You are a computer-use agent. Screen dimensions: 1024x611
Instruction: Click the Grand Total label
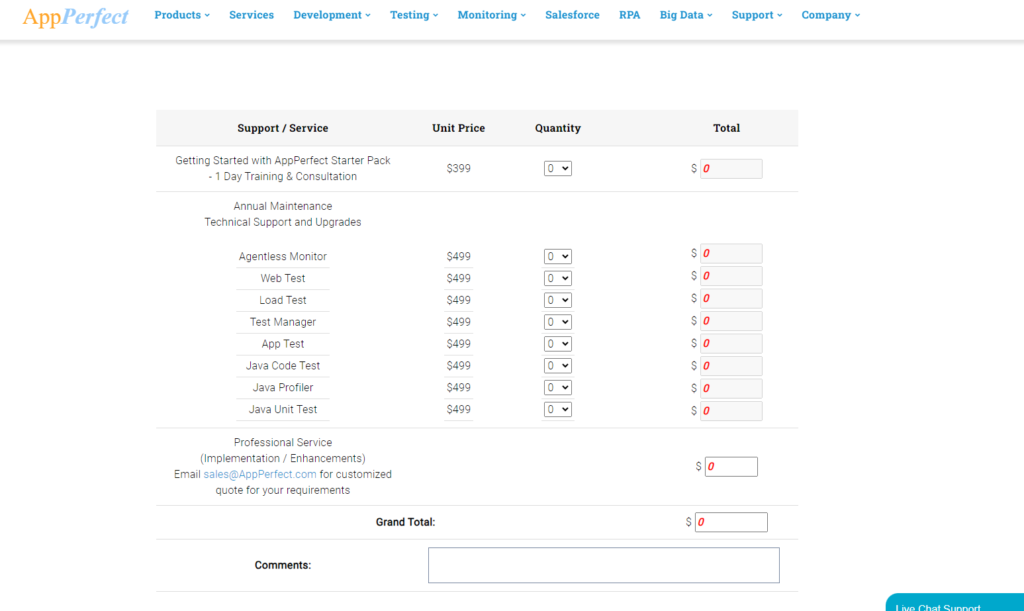pyautogui.click(x=405, y=522)
